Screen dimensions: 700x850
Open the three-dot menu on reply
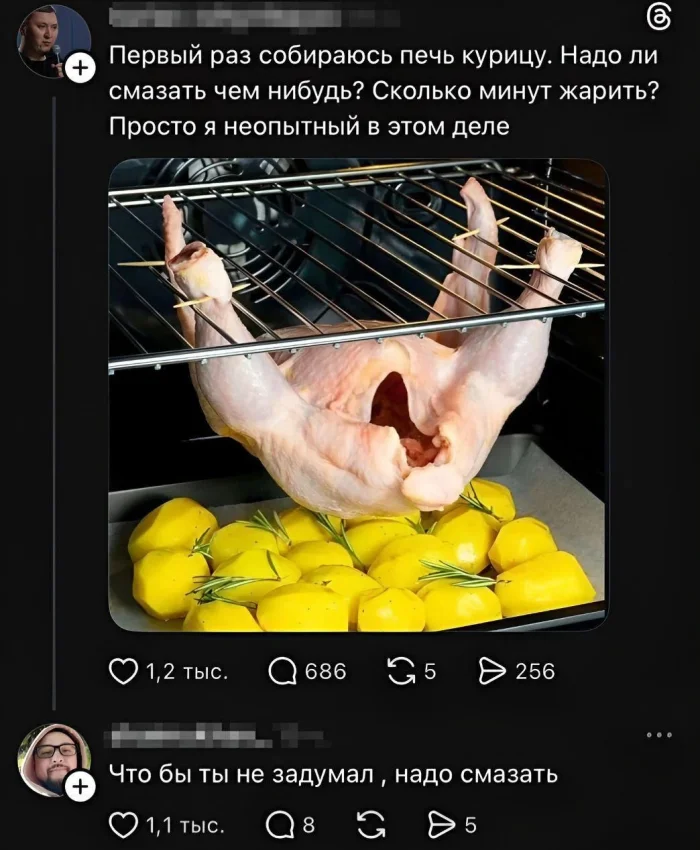point(659,735)
